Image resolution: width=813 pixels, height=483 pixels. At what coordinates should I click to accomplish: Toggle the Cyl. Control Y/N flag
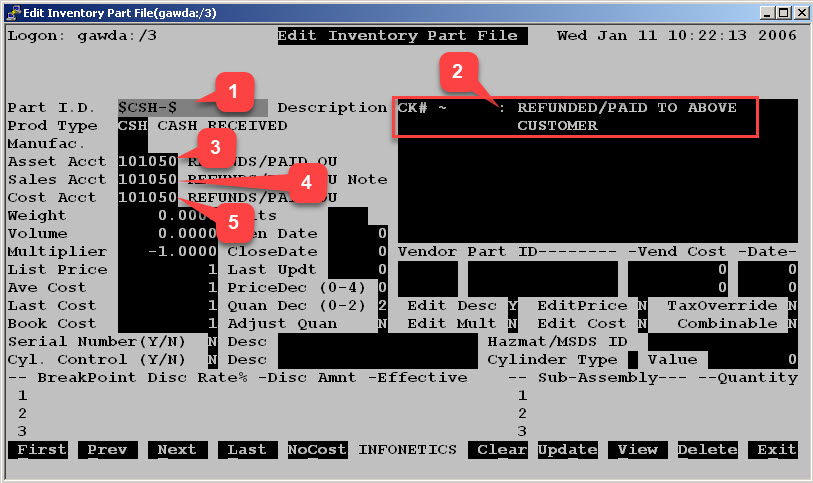click(212, 360)
